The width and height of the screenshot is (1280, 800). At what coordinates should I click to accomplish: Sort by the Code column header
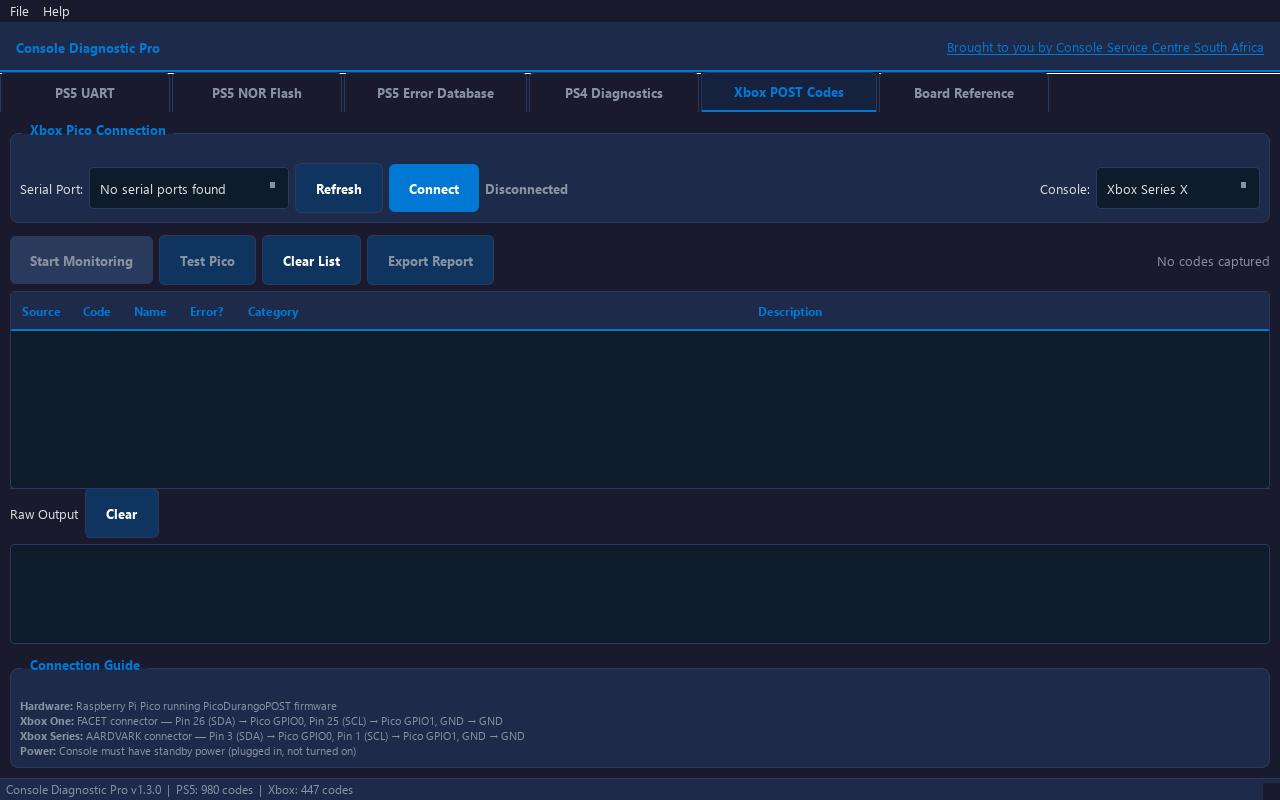coord(96,312)
